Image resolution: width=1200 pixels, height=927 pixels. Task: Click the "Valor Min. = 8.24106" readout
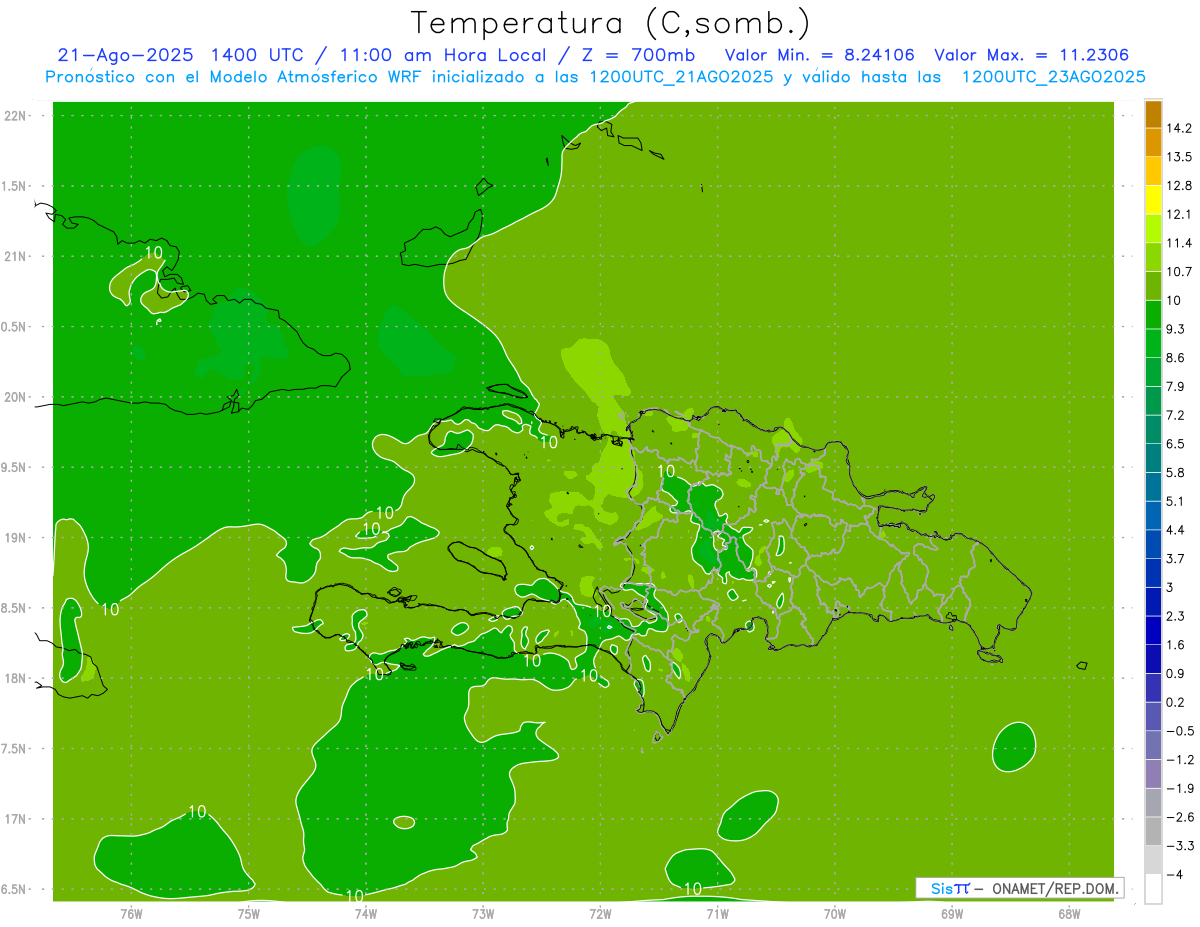pos(820,55)
